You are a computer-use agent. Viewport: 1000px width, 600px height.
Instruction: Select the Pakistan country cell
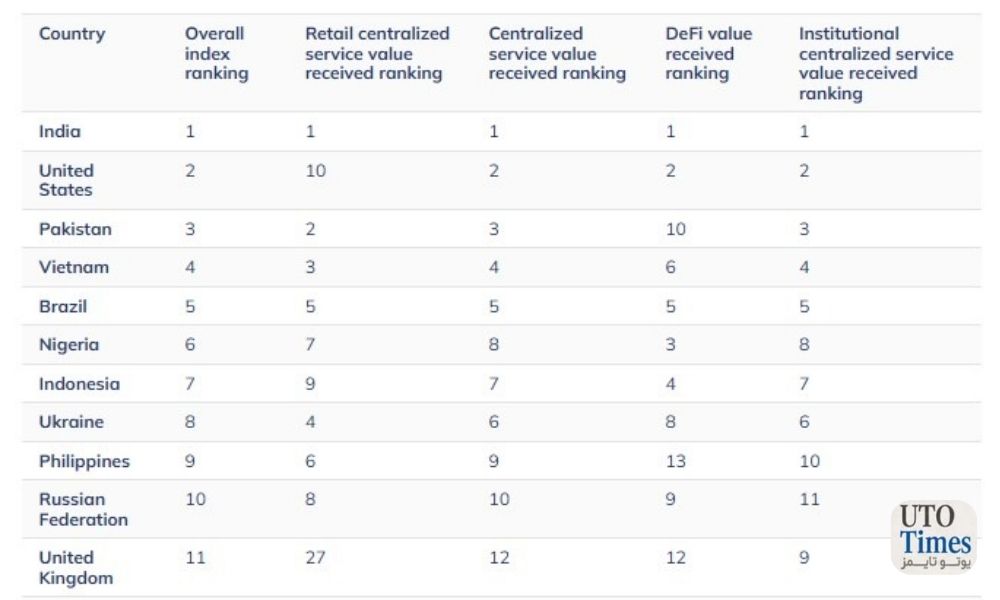click(x=75, y=229)
